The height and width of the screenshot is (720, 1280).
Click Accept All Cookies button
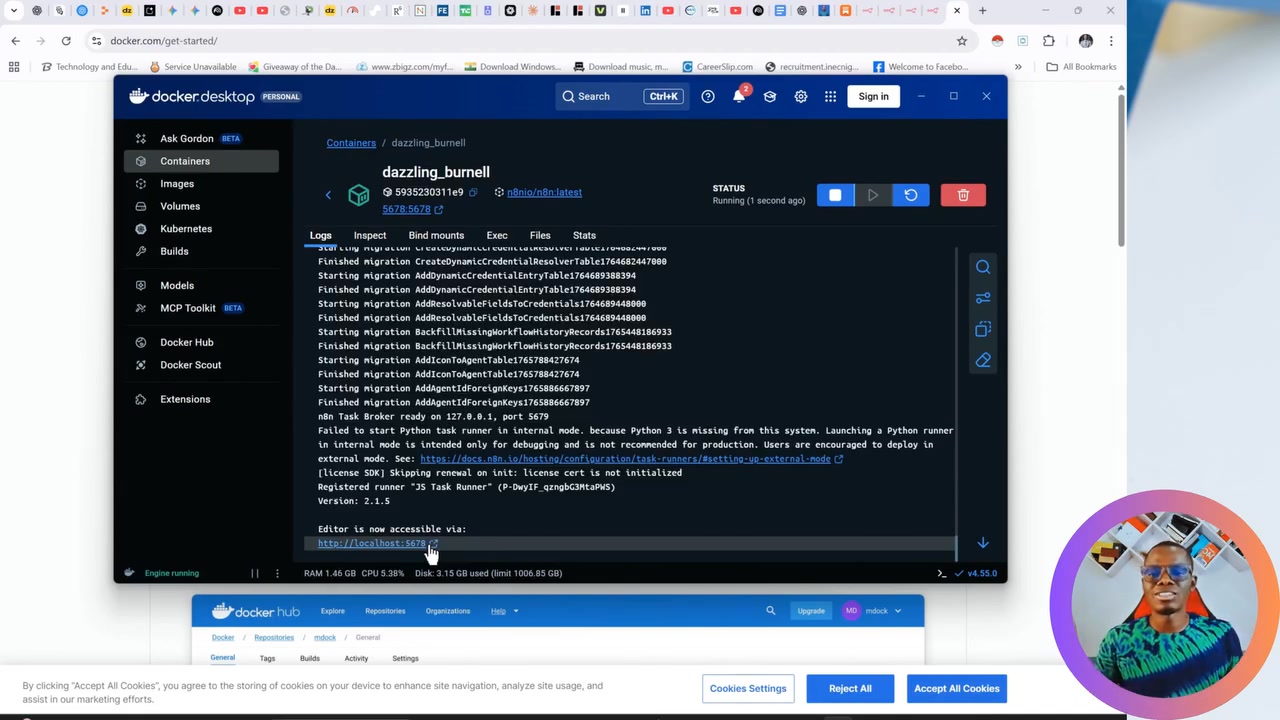tap(957, 688)
